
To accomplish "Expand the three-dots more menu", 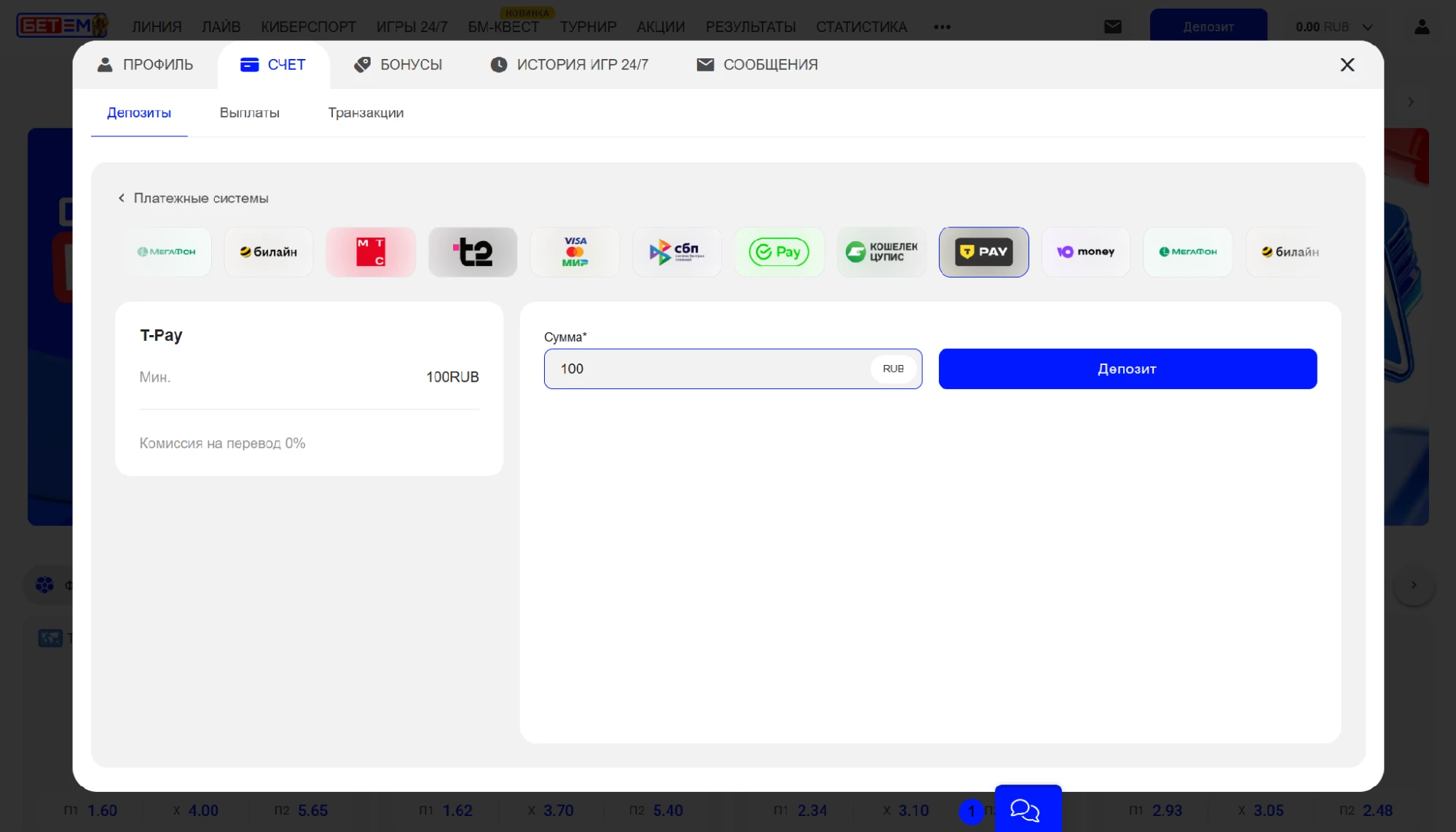I will point(942,27).
